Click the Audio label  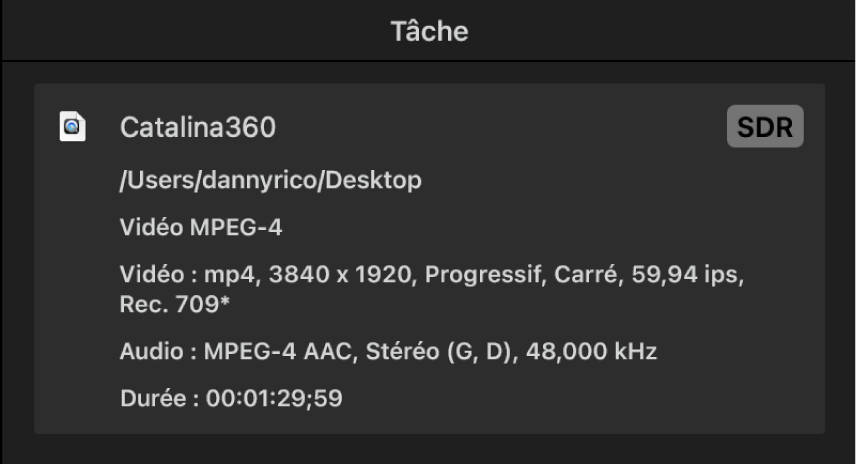[x=152, y=351]
